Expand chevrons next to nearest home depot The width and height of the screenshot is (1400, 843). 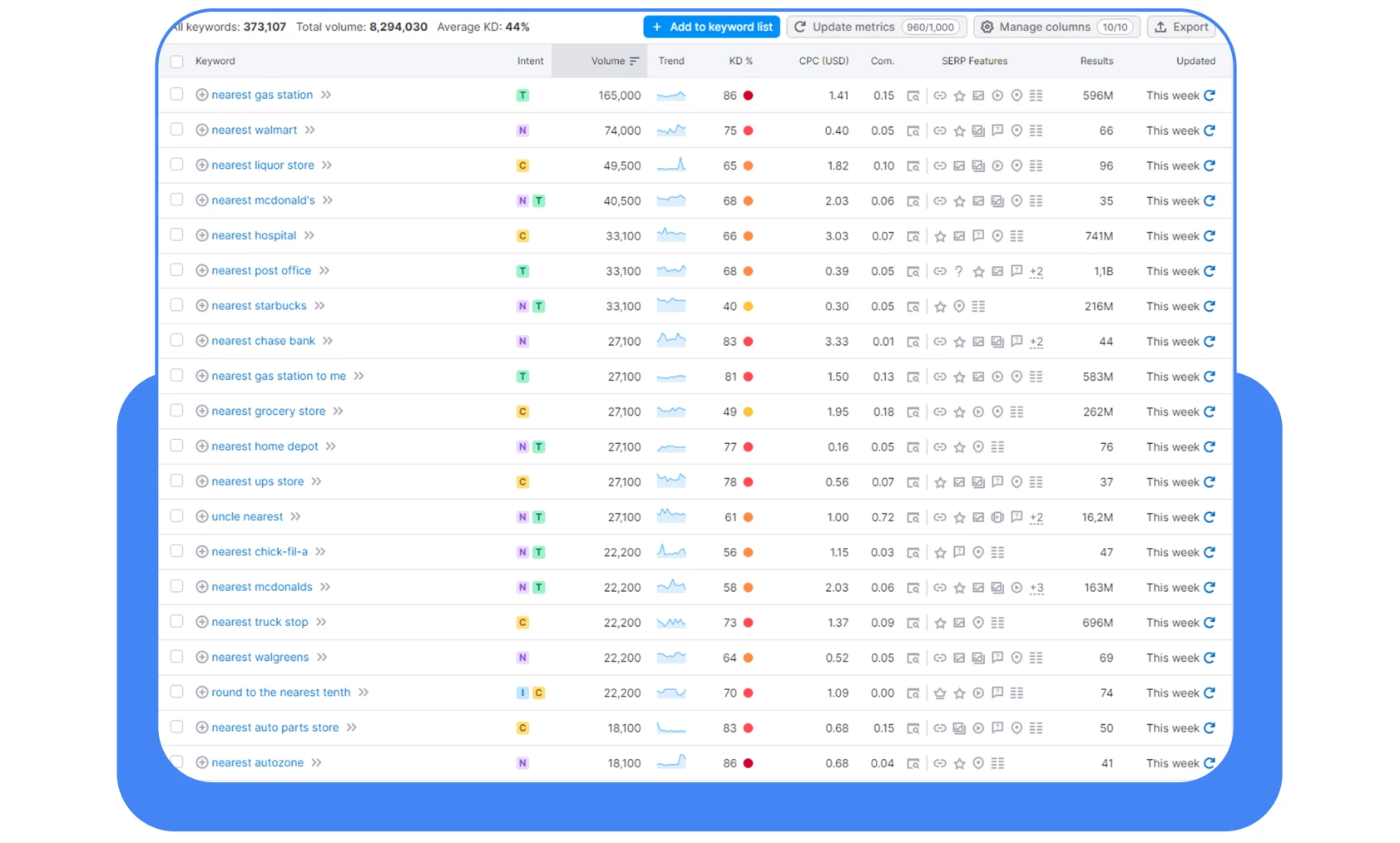pyautogui.click(x=331, y=446)
